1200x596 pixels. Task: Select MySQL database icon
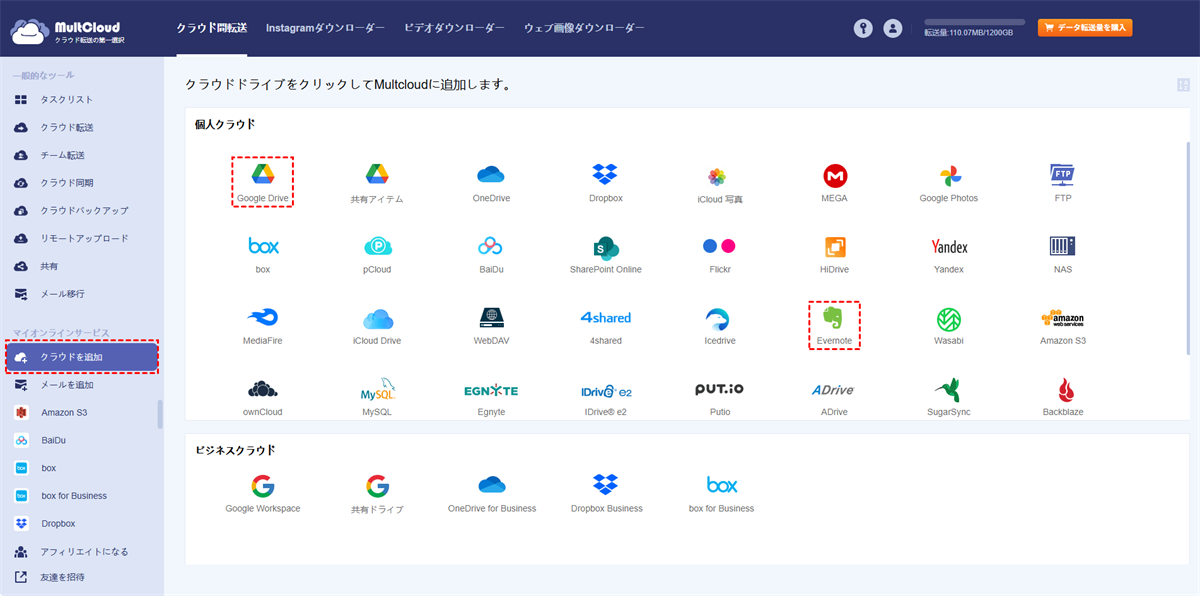pos(377,397)
